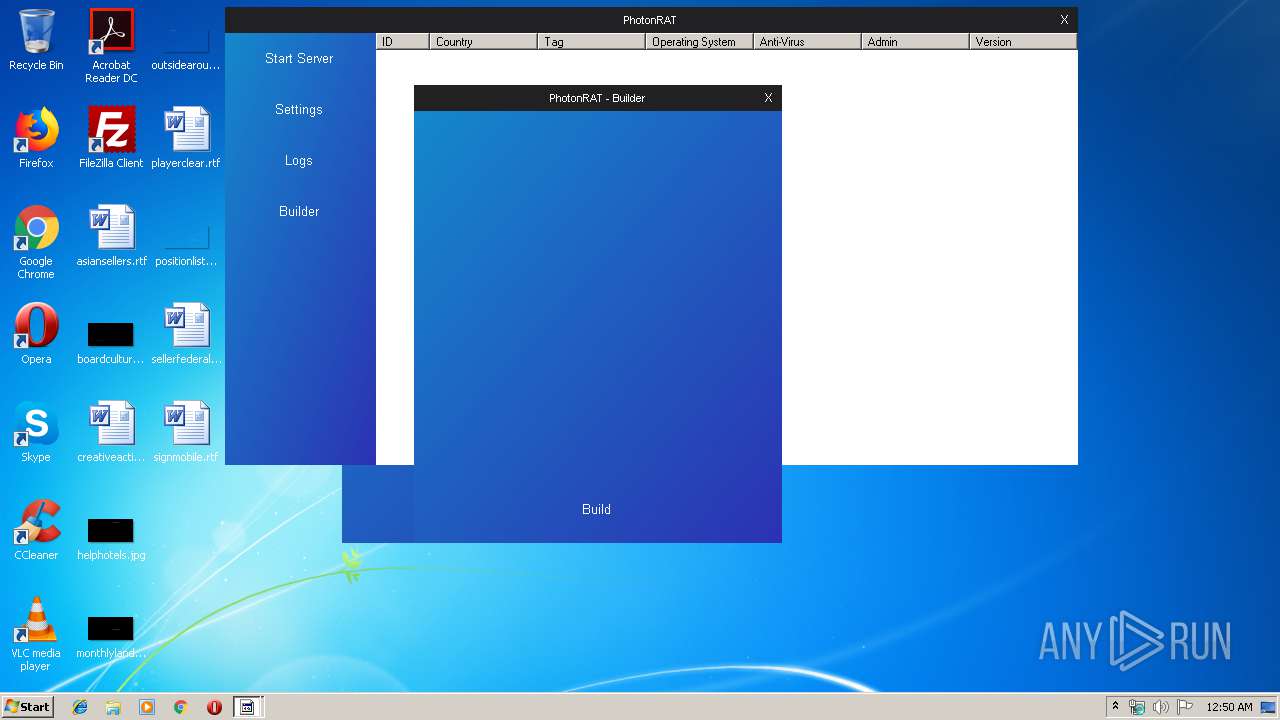This screenshot has width=1280, height=720.
Task: Launch Acrobat Reader DC shortcut
Action: (111, 46)
